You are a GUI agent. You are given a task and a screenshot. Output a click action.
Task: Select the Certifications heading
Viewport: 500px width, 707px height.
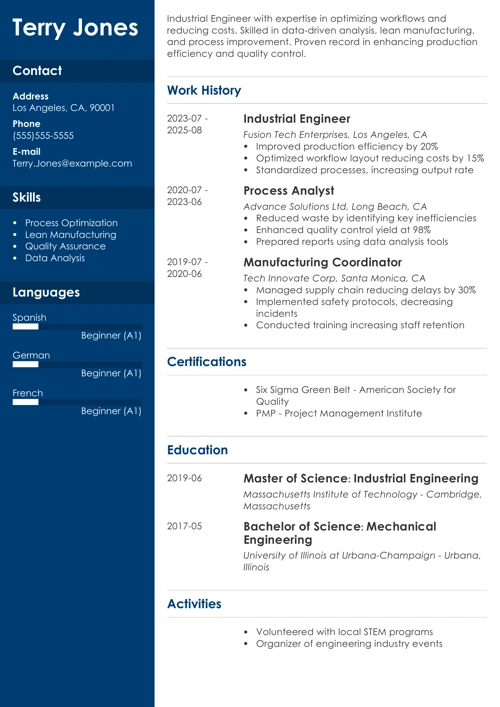click(206, 362)
